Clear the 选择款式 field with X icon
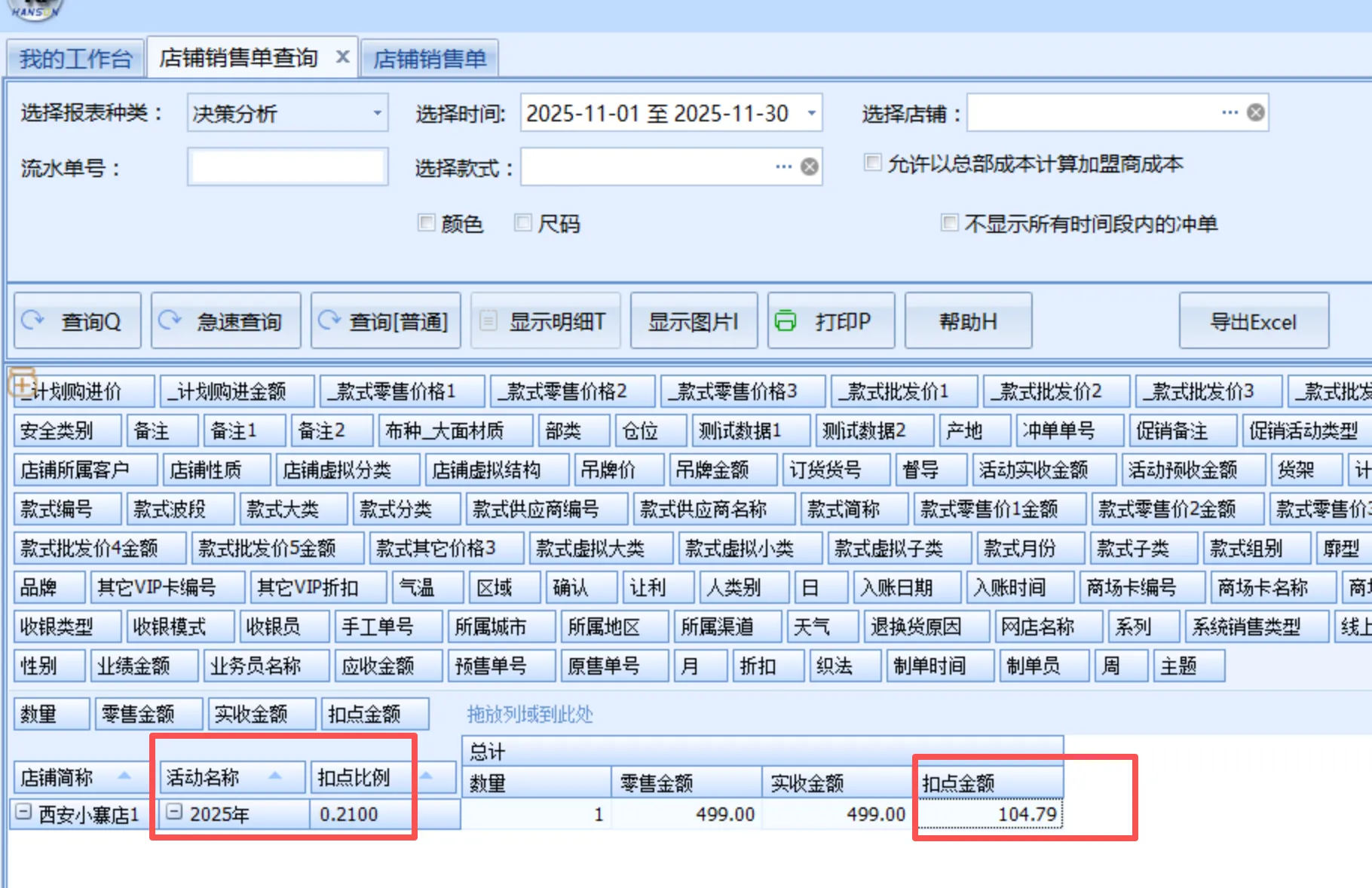 click(809, 167)
